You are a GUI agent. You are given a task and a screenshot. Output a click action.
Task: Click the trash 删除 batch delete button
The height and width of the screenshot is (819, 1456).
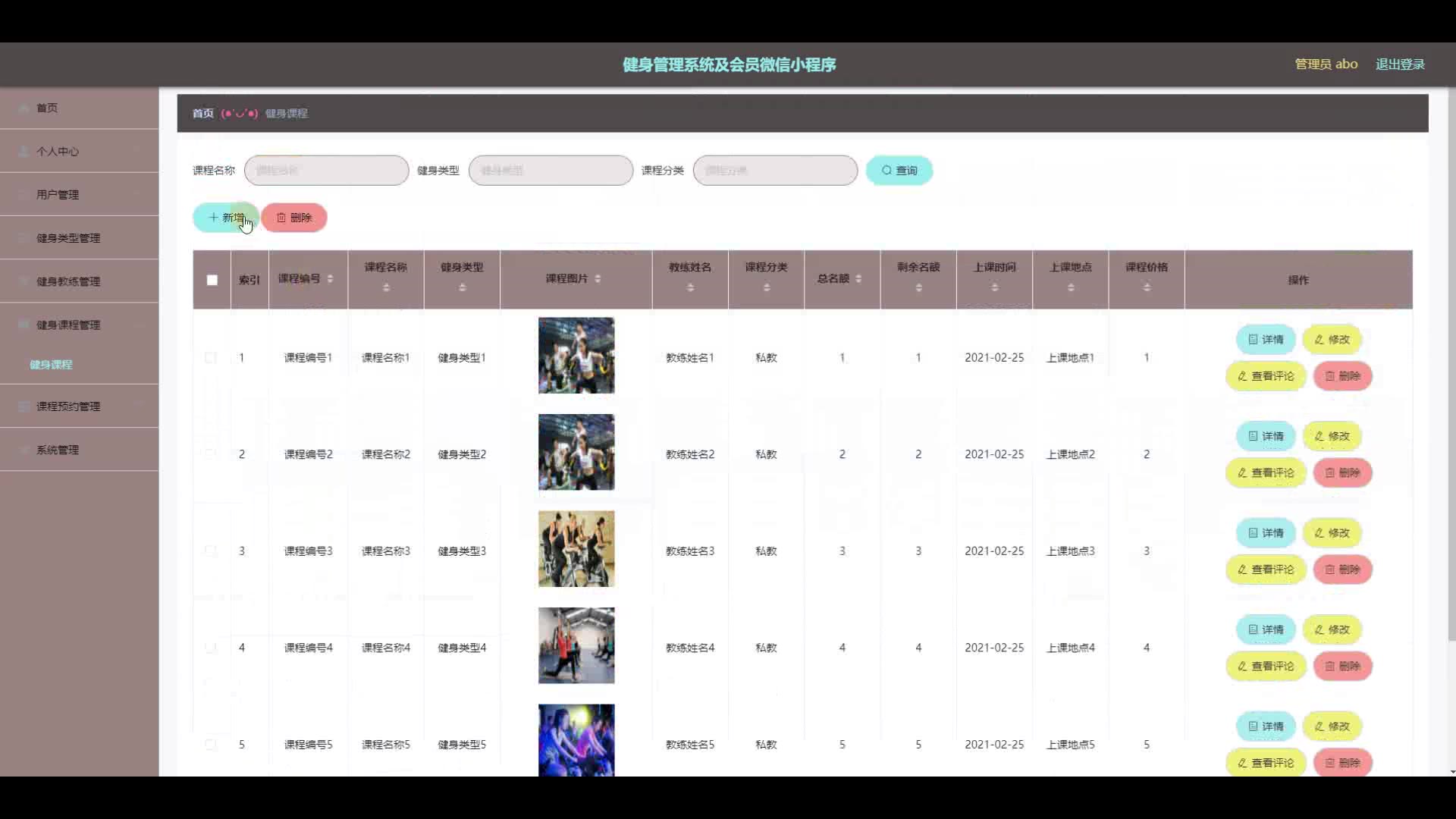(294, 218)
